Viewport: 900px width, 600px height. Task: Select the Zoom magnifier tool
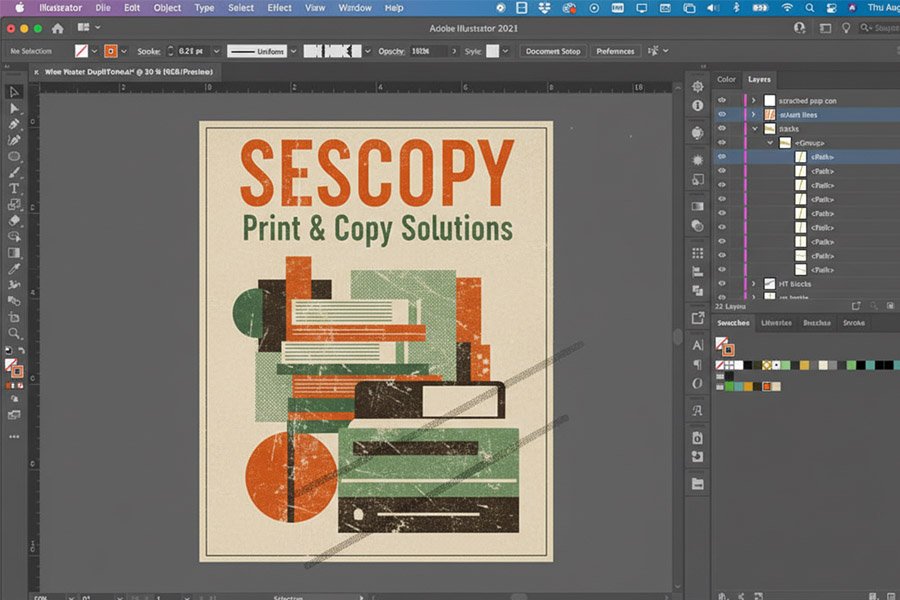point(14,333)
